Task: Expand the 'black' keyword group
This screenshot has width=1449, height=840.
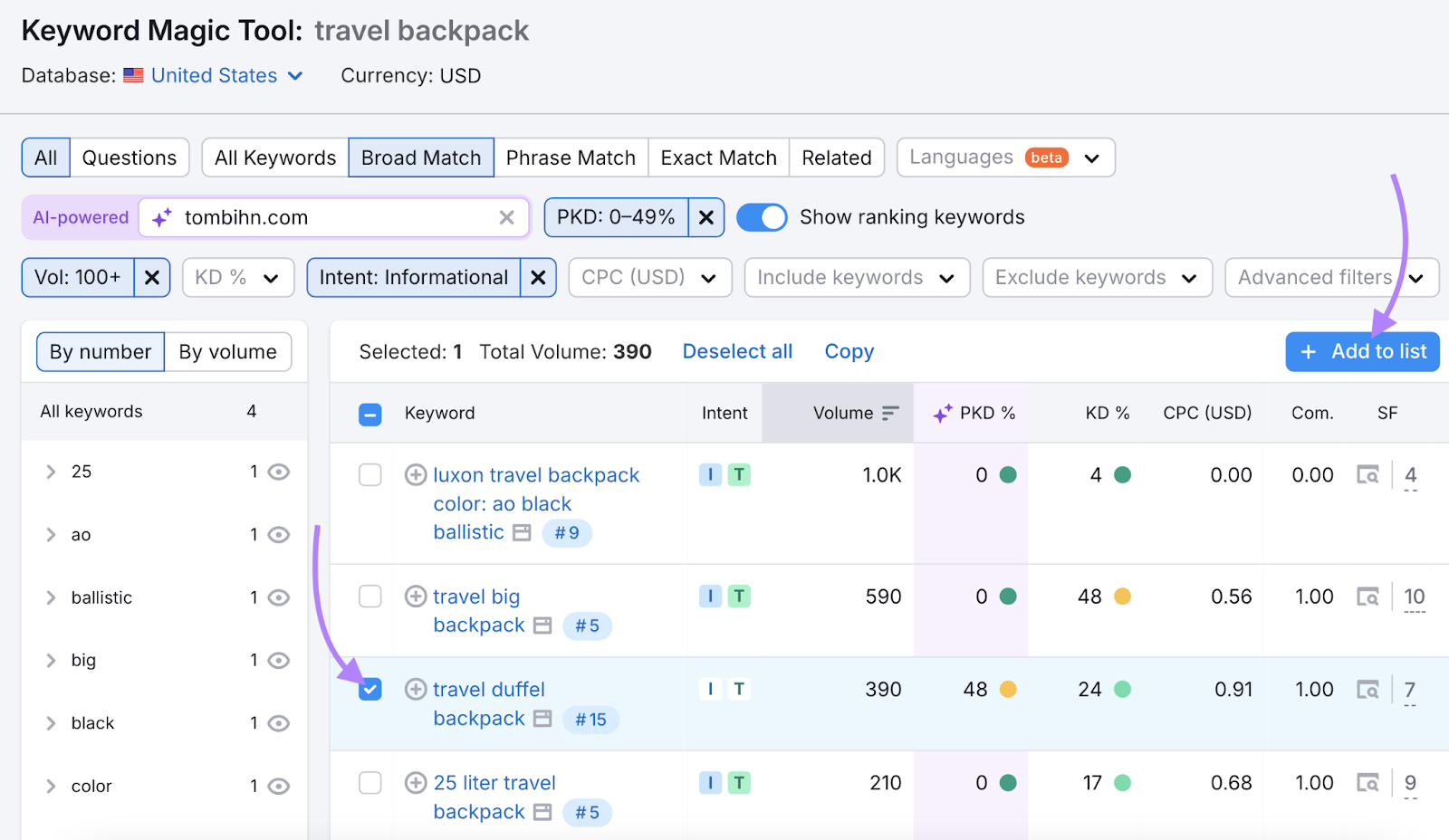Action: [52, 723]
